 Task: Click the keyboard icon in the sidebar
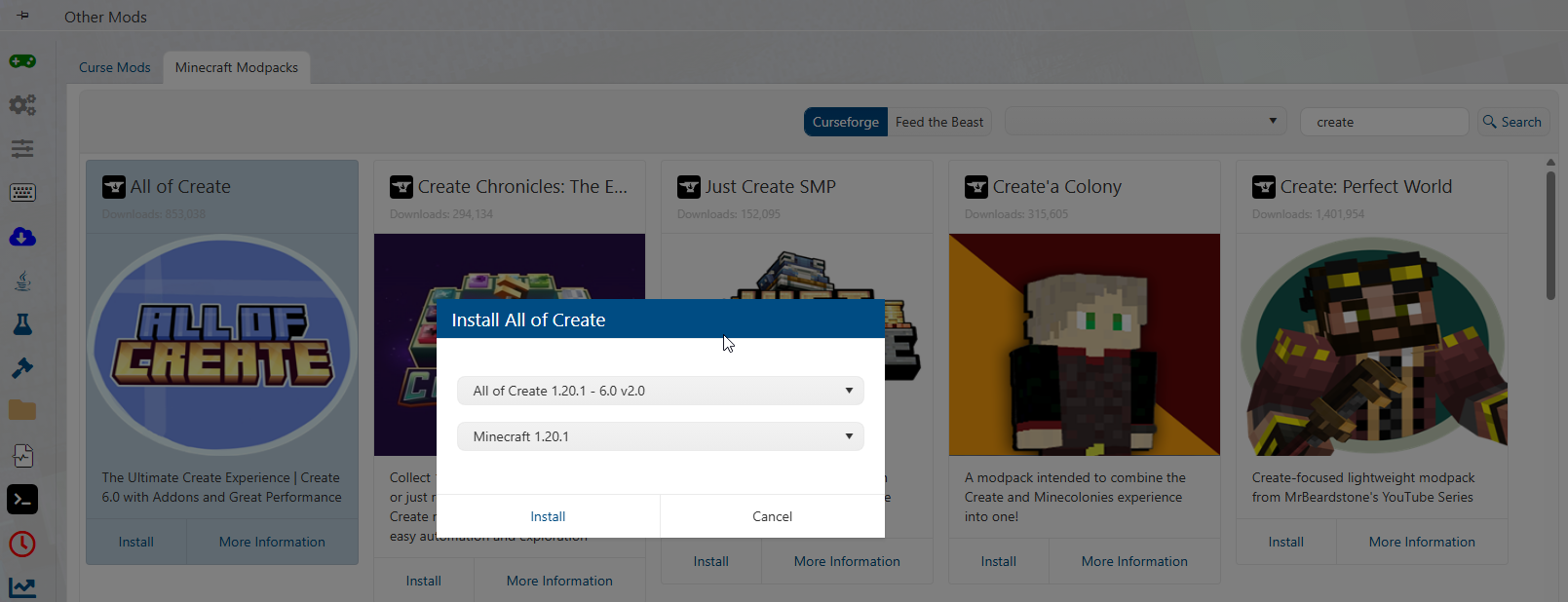(22, 193)
